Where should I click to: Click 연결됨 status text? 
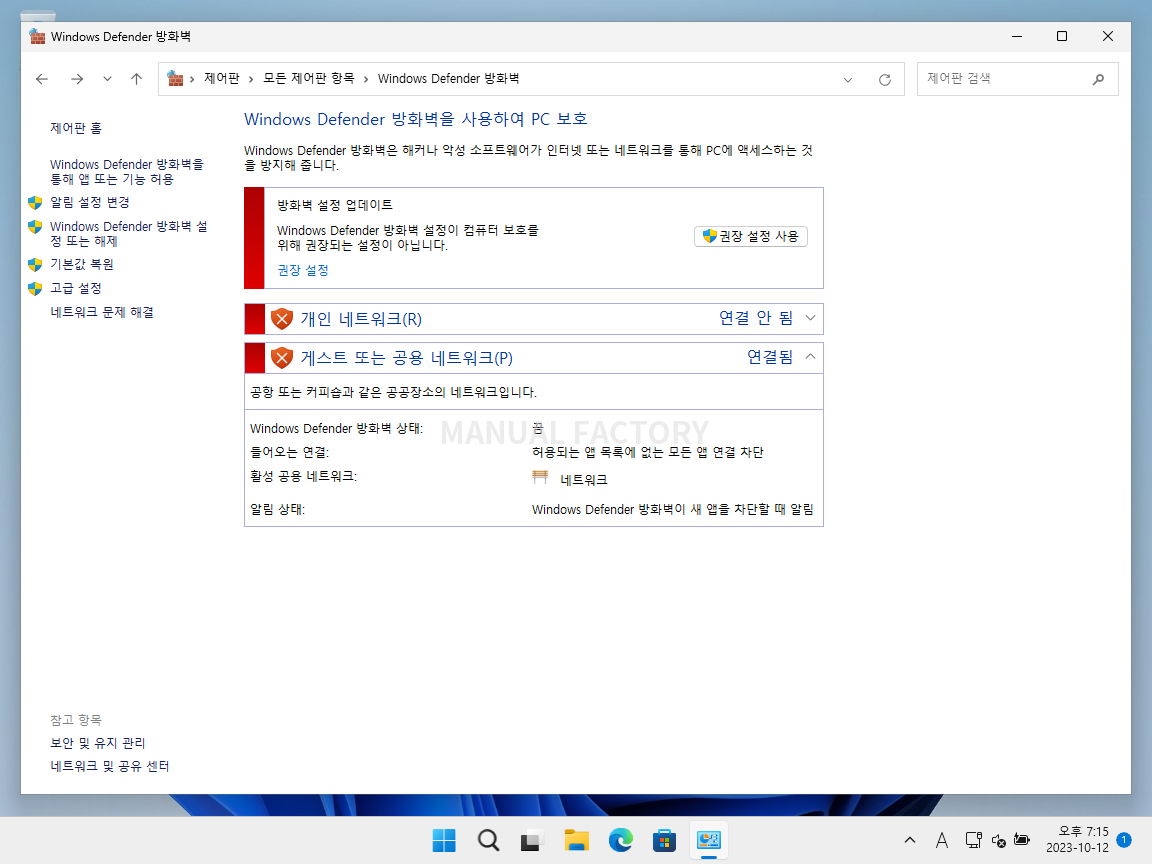[770, 357]
